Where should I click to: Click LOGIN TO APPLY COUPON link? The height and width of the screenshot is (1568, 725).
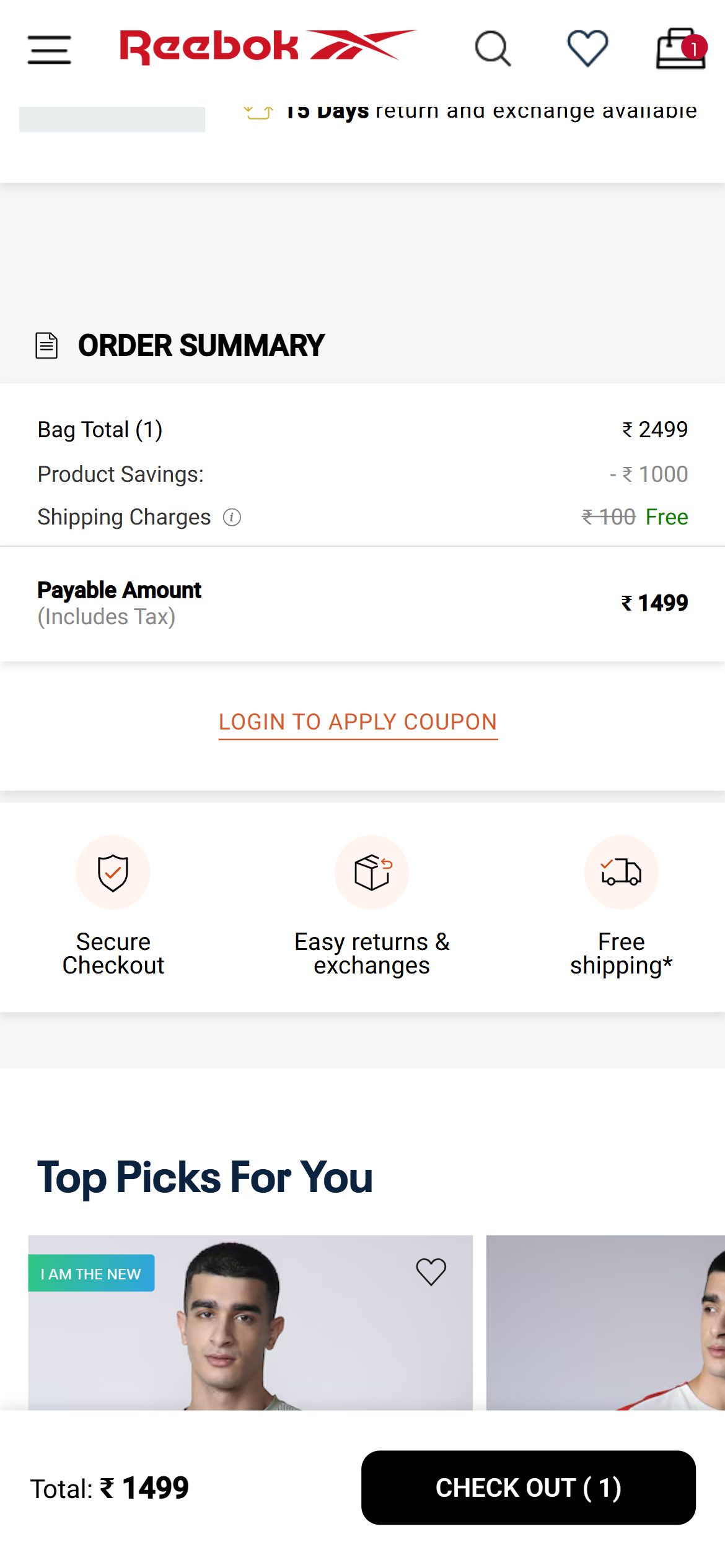tap(358, 722)
